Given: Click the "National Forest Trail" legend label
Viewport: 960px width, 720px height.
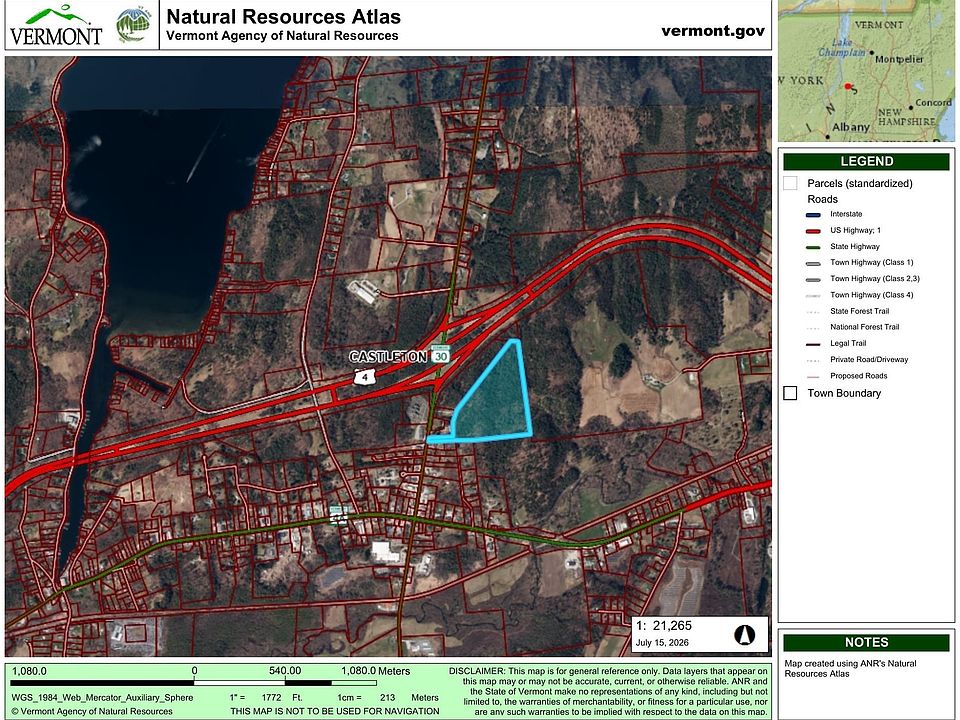Looking at the screenshot, I should point(864,327).
